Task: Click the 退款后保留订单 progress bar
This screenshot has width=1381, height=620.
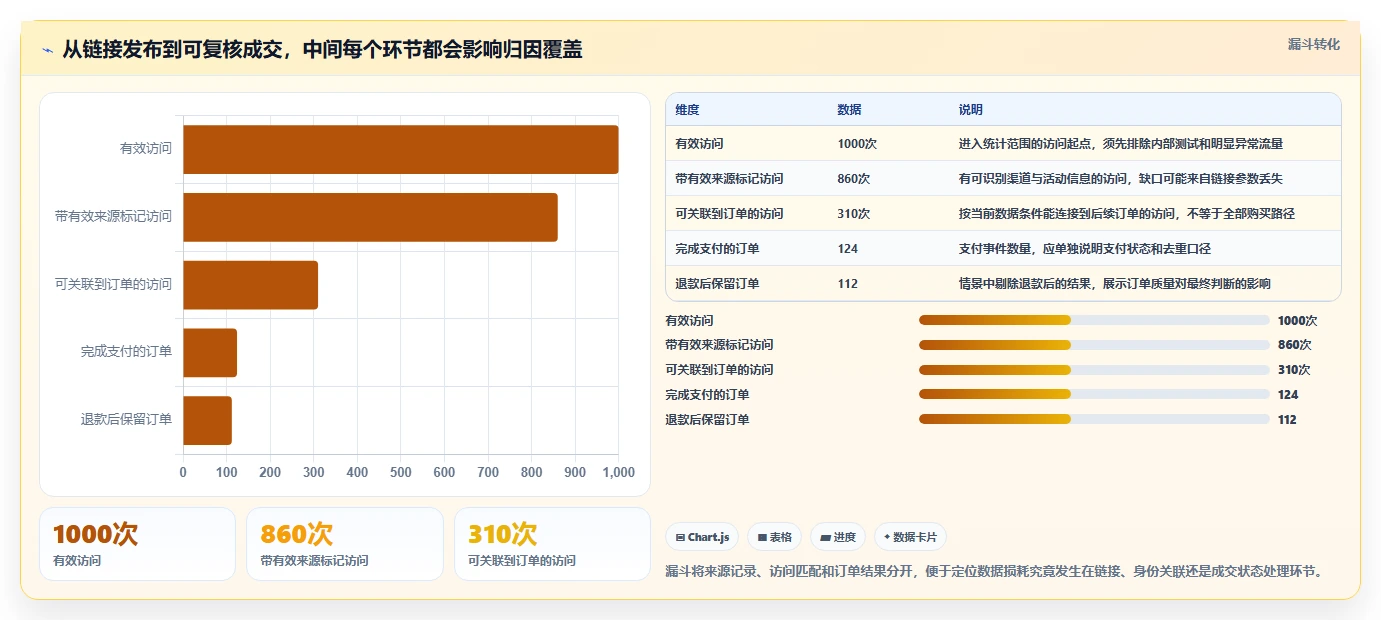Action: [x=1094, y=419]
